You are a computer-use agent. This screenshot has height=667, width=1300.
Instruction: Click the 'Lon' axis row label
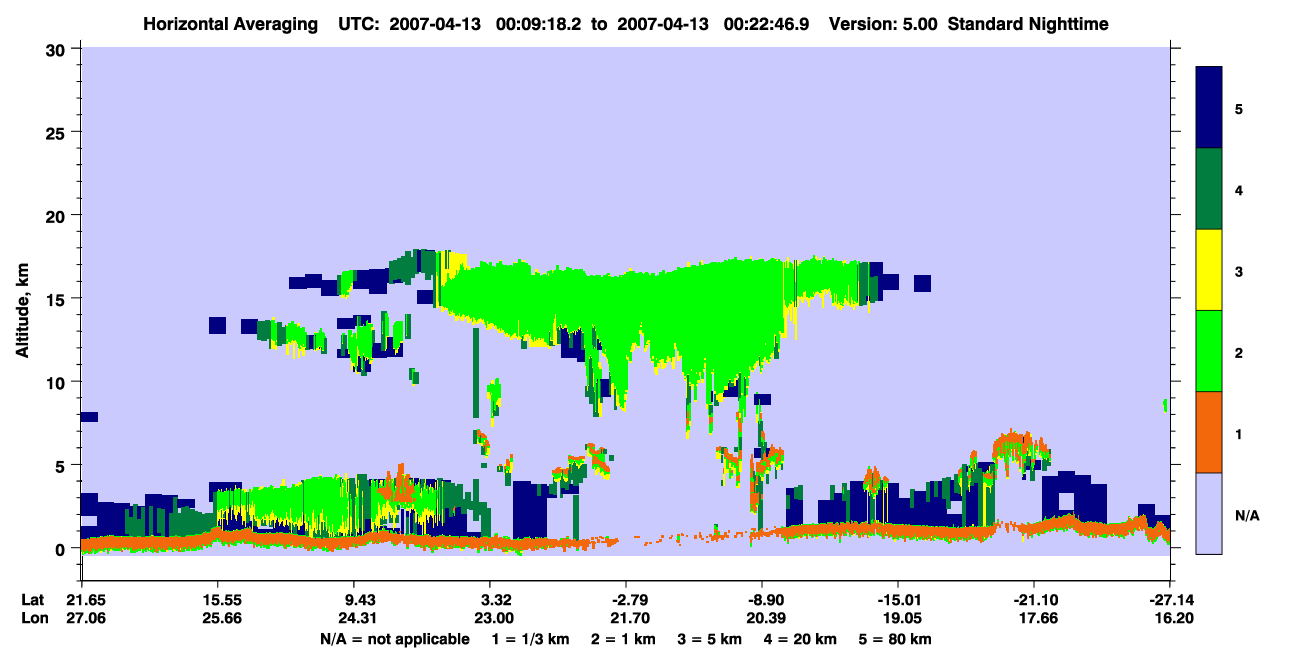(x=34, y=618)
